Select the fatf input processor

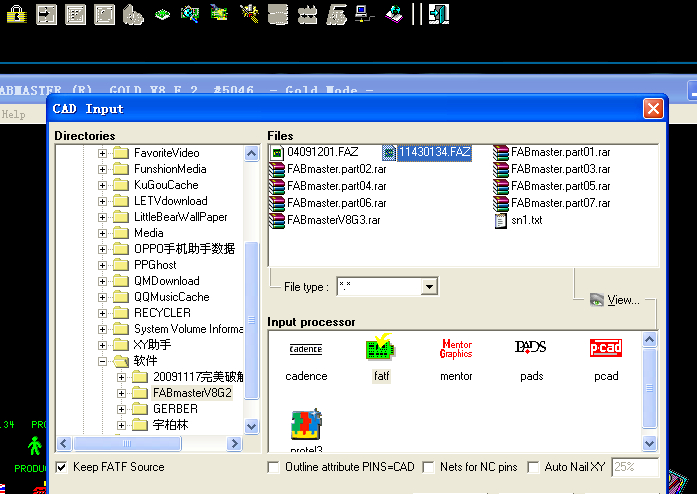[x=381, y=357]
